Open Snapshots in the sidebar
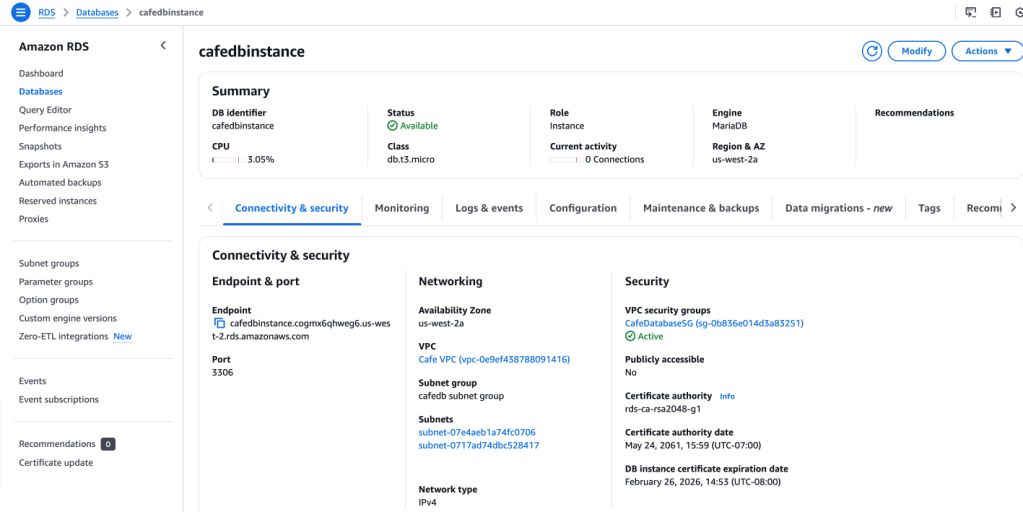The width and height of the screenshot is (1023, 512). tap(40, 146)
